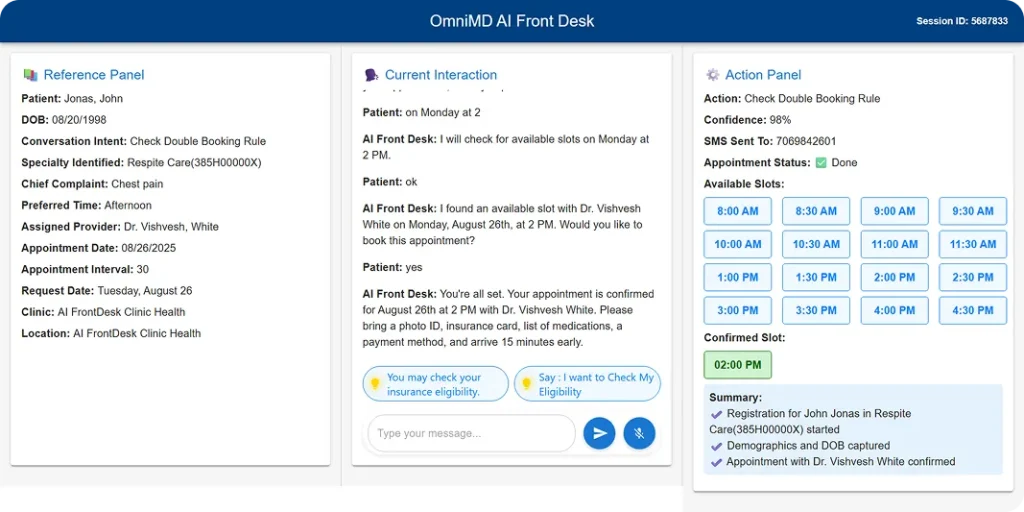The image size is (1024, 512).
Task: Click Chief Complaint 'Chest pain'
Action: tap(137, 184)
